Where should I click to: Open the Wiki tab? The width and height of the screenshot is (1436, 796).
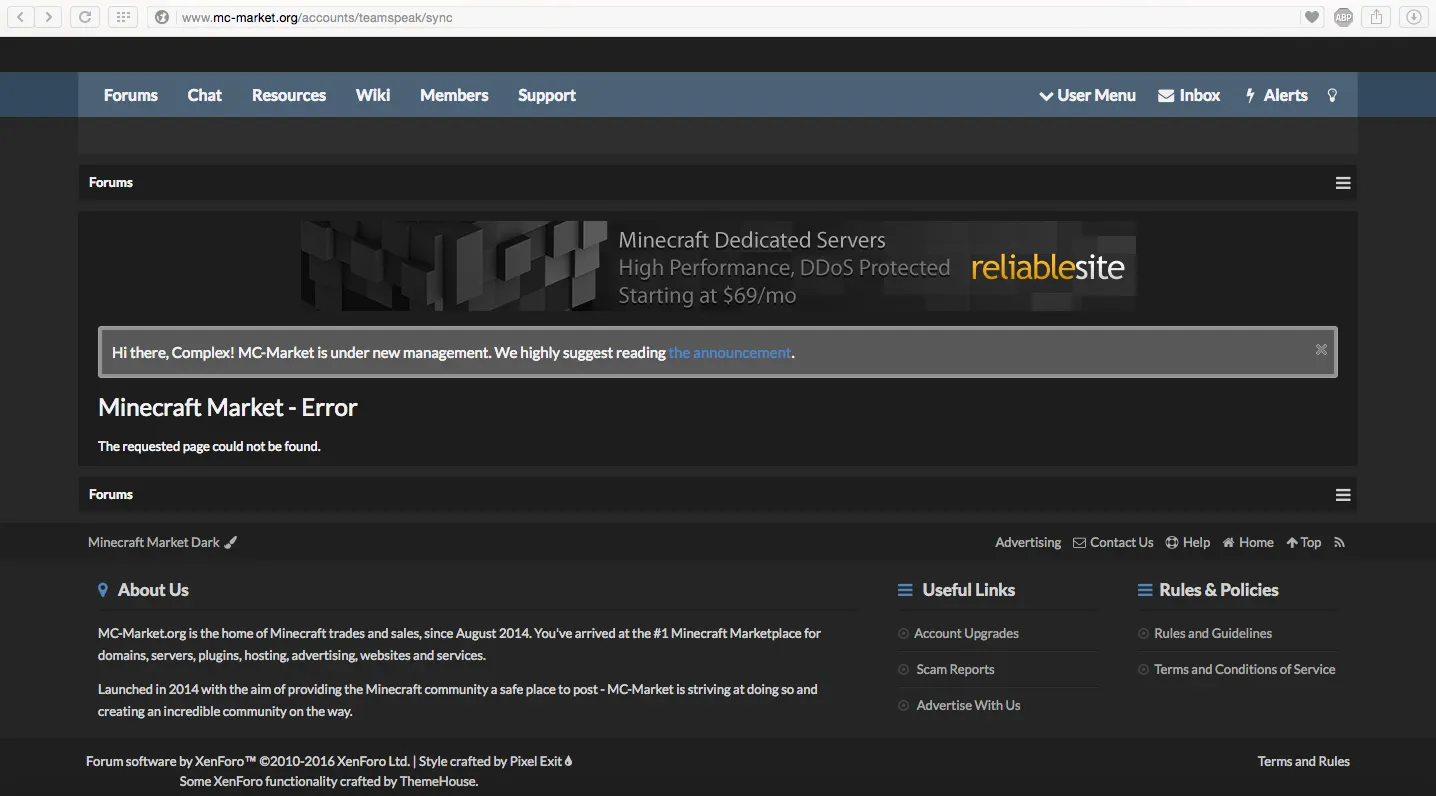click(373, 95)
